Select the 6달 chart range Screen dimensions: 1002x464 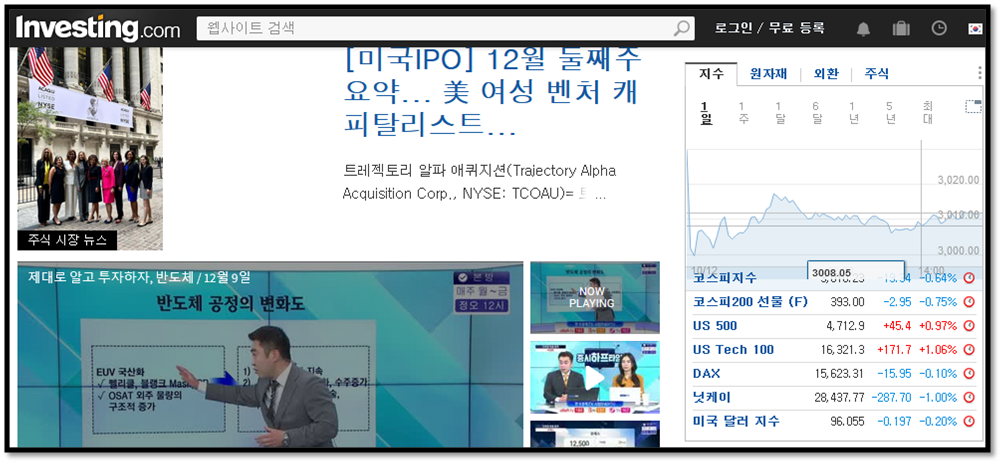coord(816,112)
